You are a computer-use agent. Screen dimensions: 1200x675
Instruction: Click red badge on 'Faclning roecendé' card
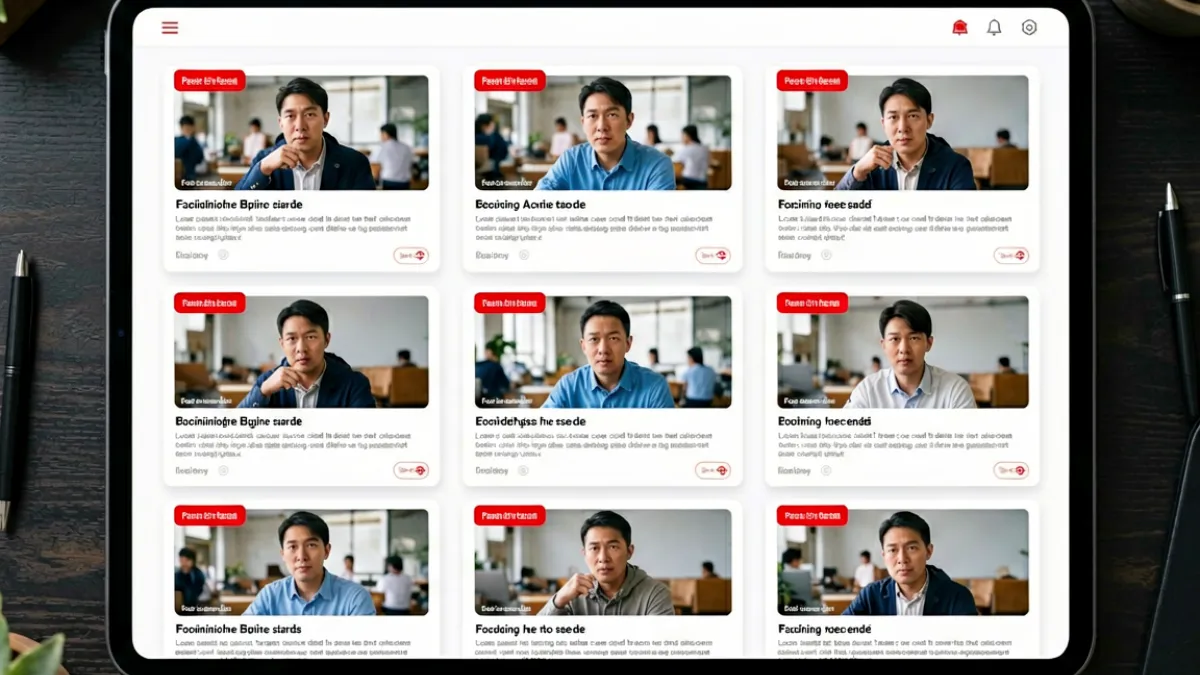coord(812,515)
